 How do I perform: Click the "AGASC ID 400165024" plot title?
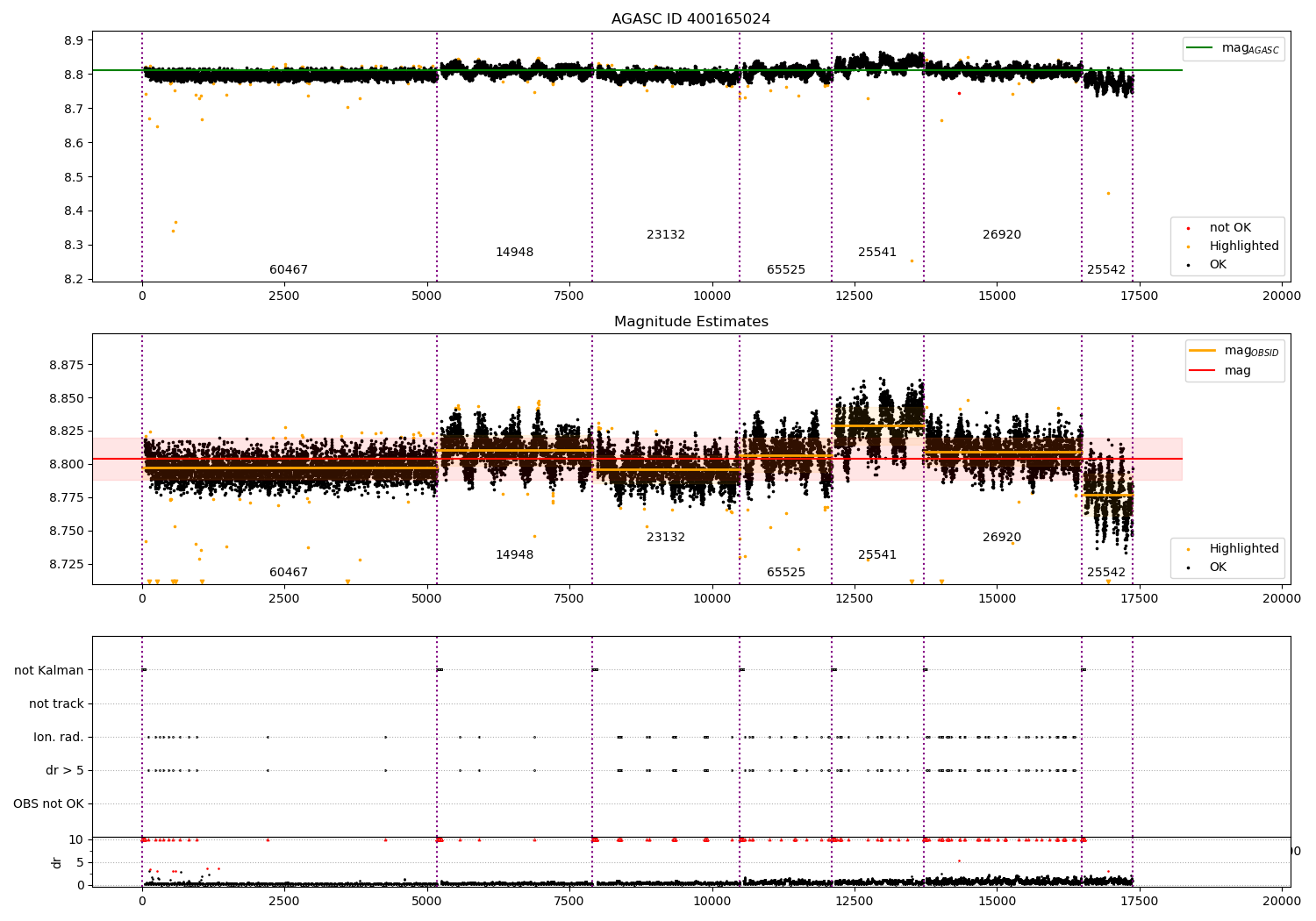pos(690,19)
